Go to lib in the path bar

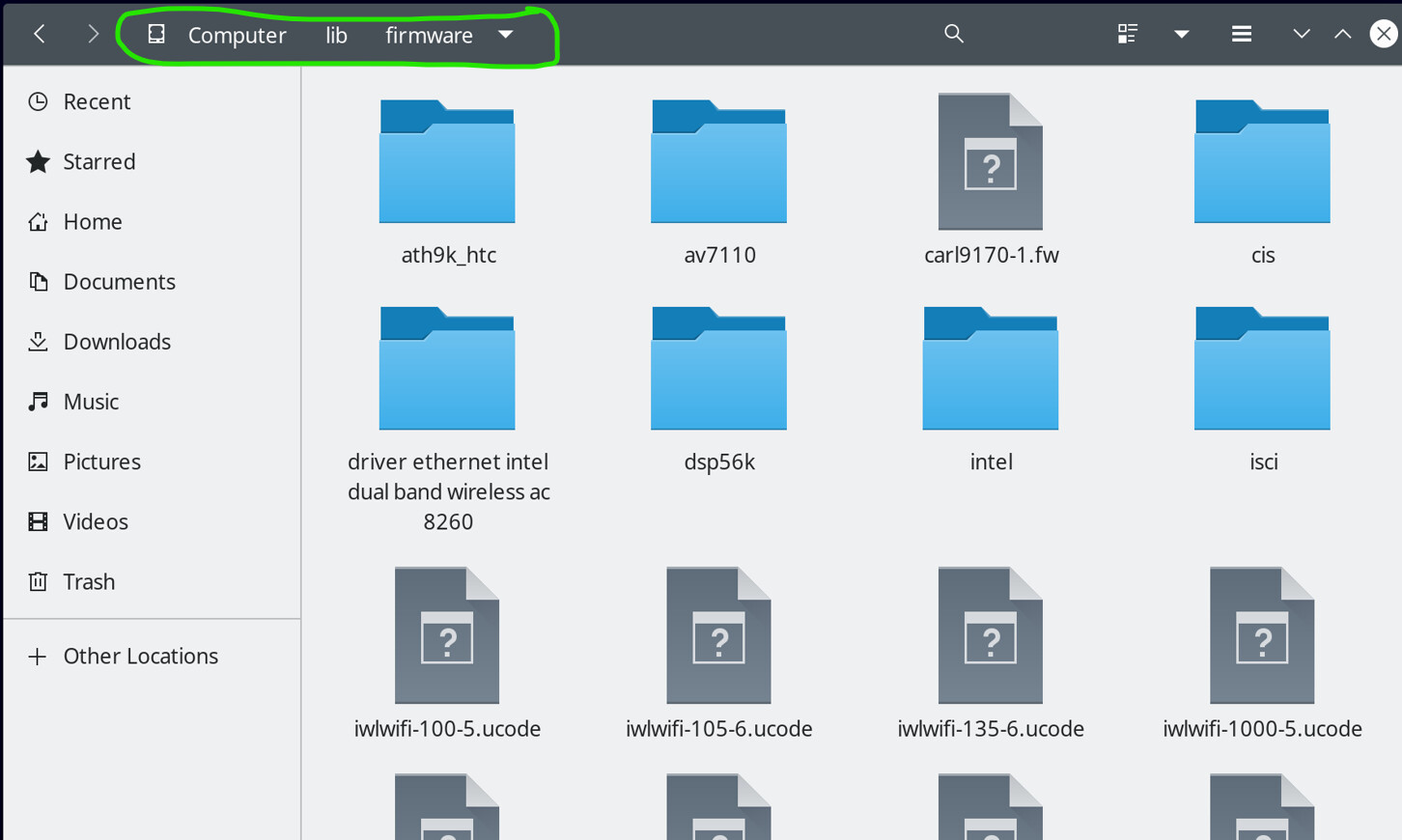(x=336, y=36)
